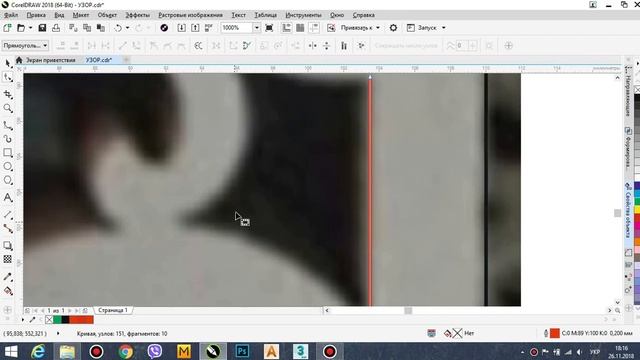Screen dimensions: 640x360
Task: Click the vertical scrollbar thumb
Action: tap(617, 213)
